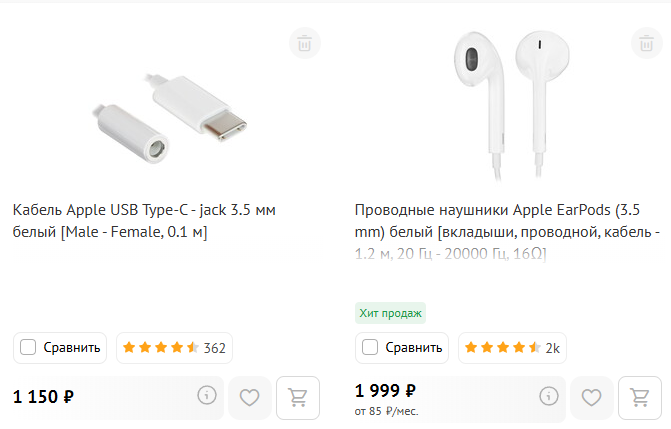Screen dimensions: 671x429
Task: Add Apple EarPods to favorites with heart icon
Action: 592,397
